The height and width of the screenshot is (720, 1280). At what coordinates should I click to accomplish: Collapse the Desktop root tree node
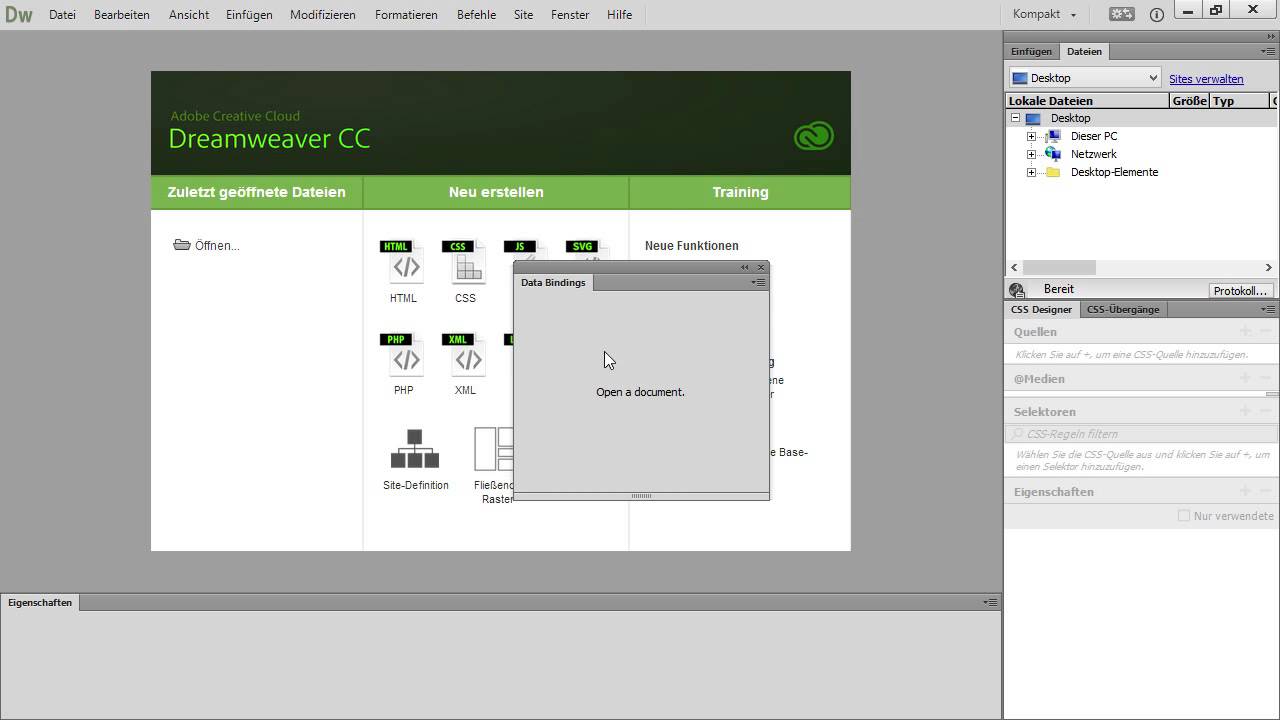tap(1015, 118)
